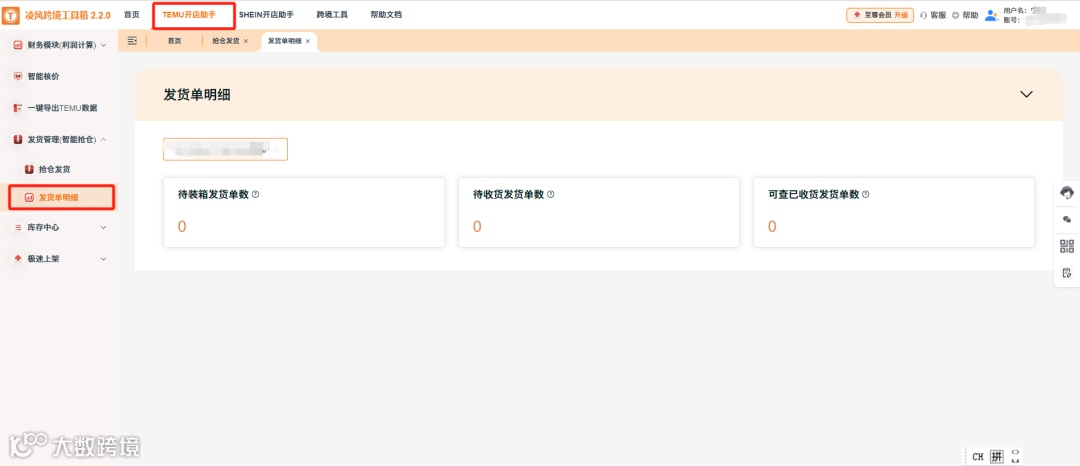The height and width of the screenshot is (466, 1080).
Task: Click the 库存中心 sidebar icon
Action: point(18,227)
